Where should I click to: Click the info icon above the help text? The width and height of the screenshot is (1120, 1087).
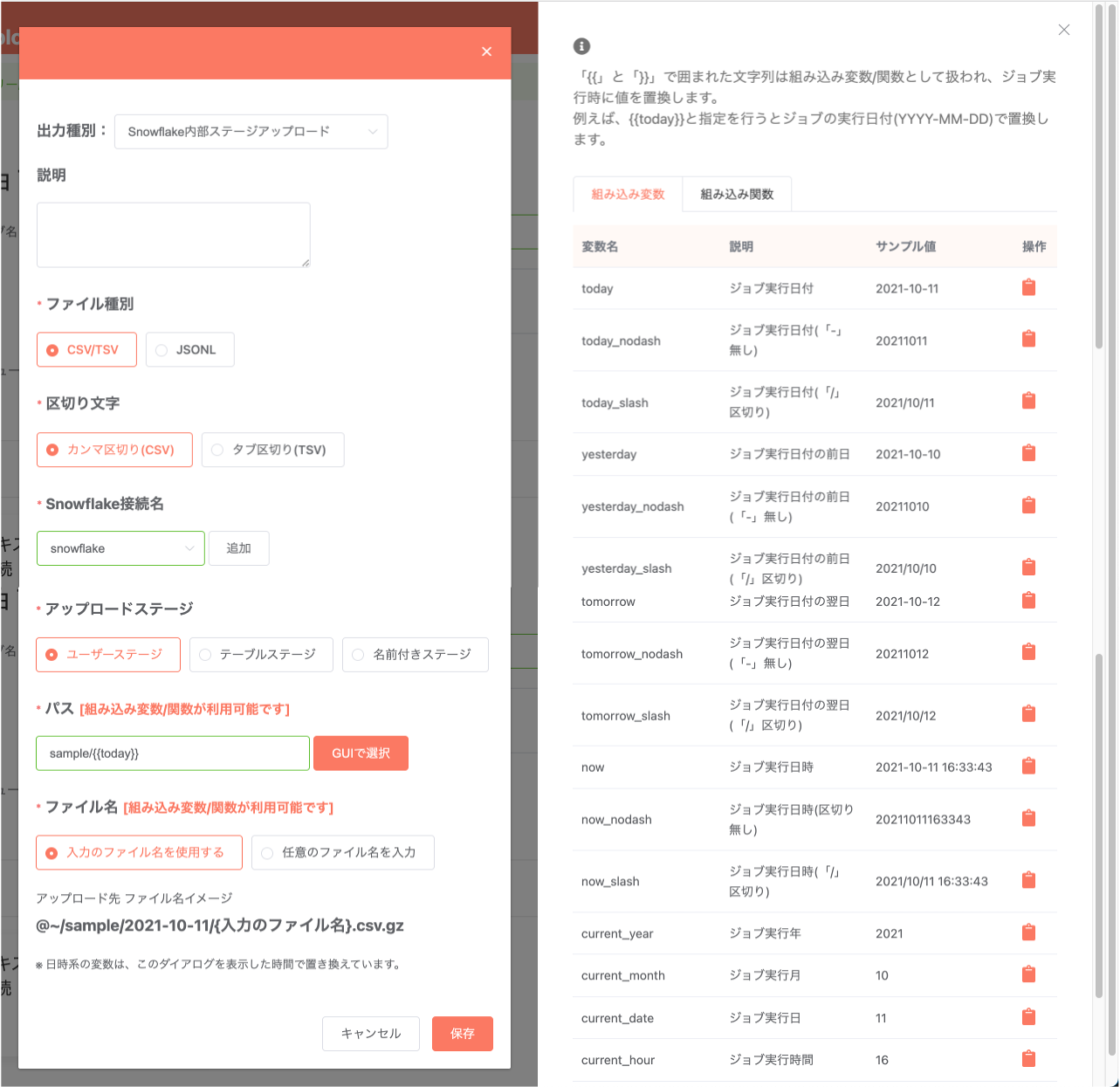[x=581, y=46]
